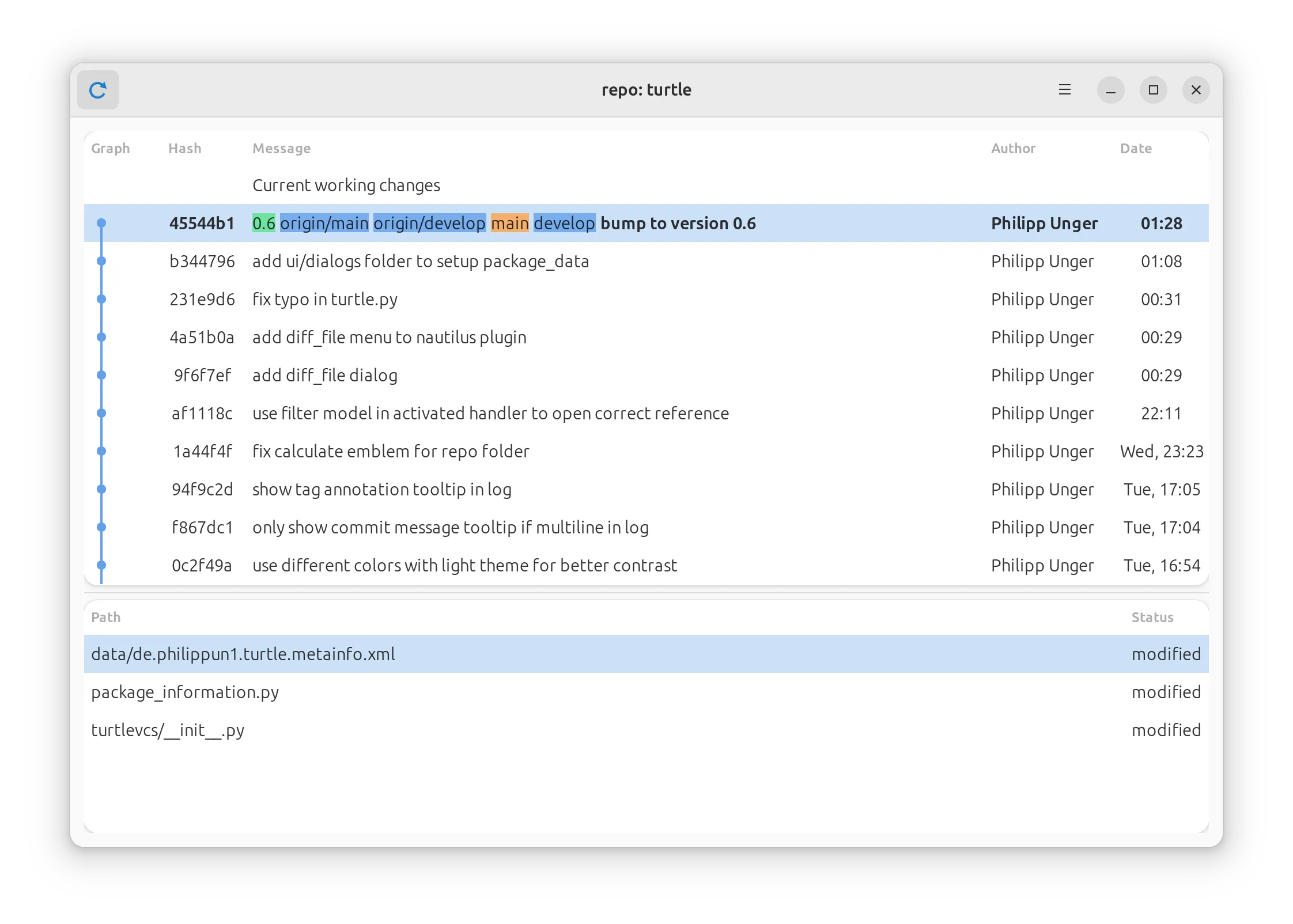Viewport: 1293px width, 924px height.
Task: Close the turtle log window
Action: [1196, 90]
